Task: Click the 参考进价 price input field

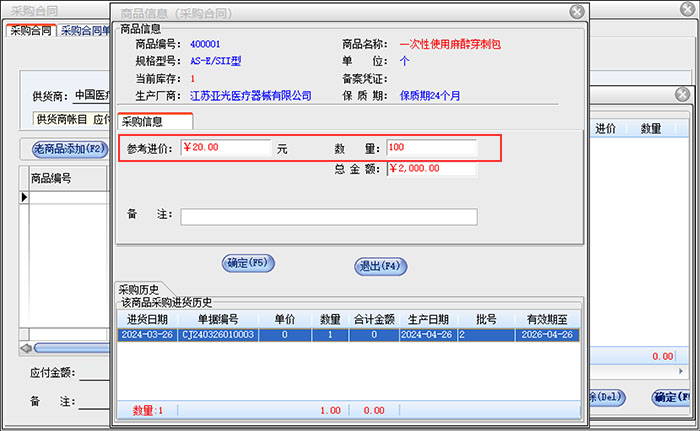Action: tap(225, 148)
